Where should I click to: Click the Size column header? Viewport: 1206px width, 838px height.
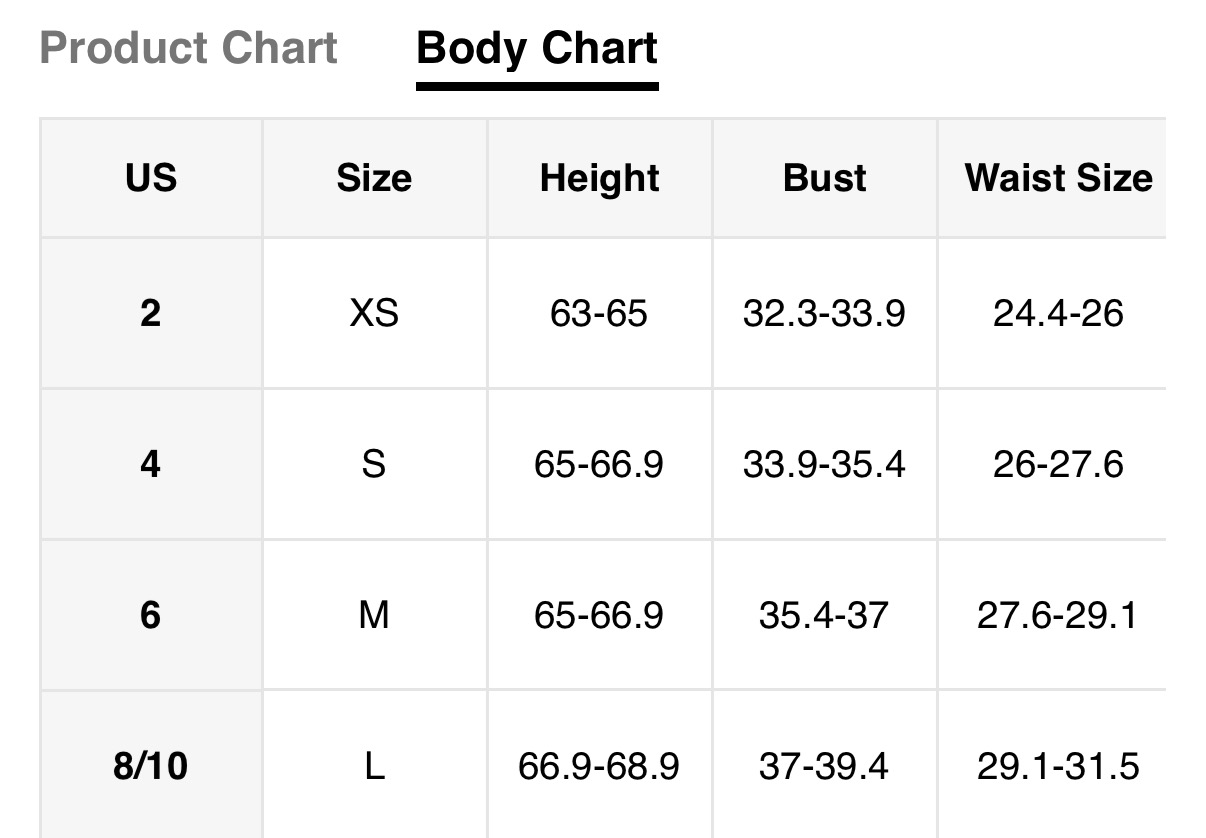(x=374, y=178)
